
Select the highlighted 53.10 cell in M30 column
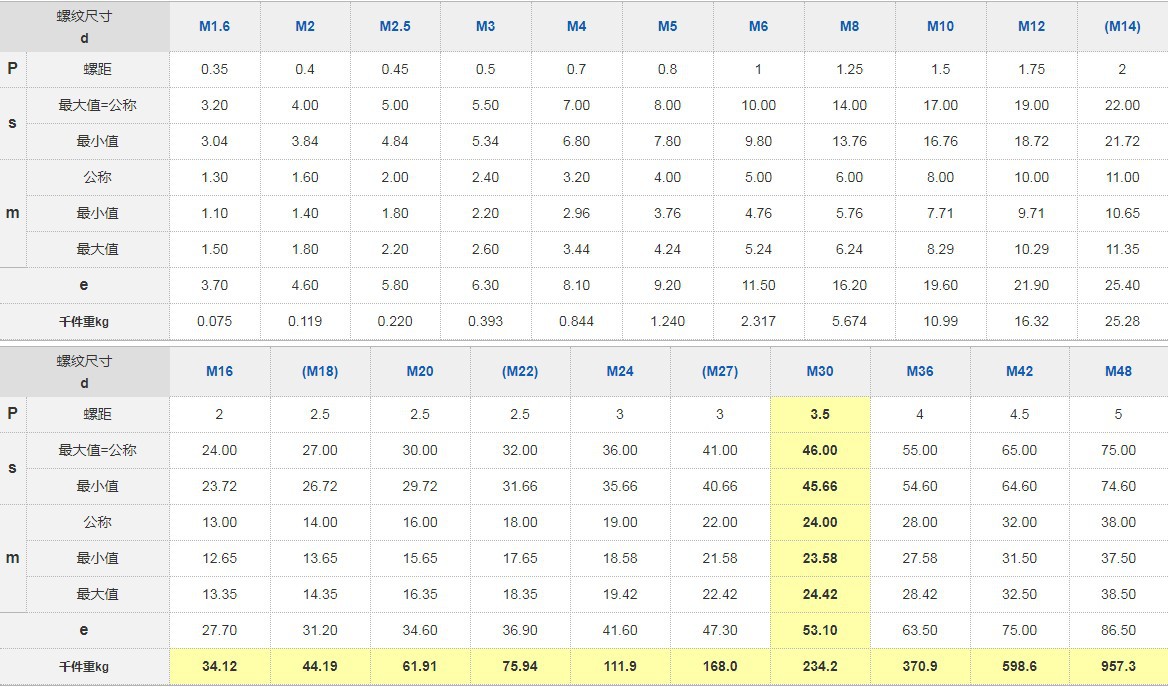[x=820, y=630]
